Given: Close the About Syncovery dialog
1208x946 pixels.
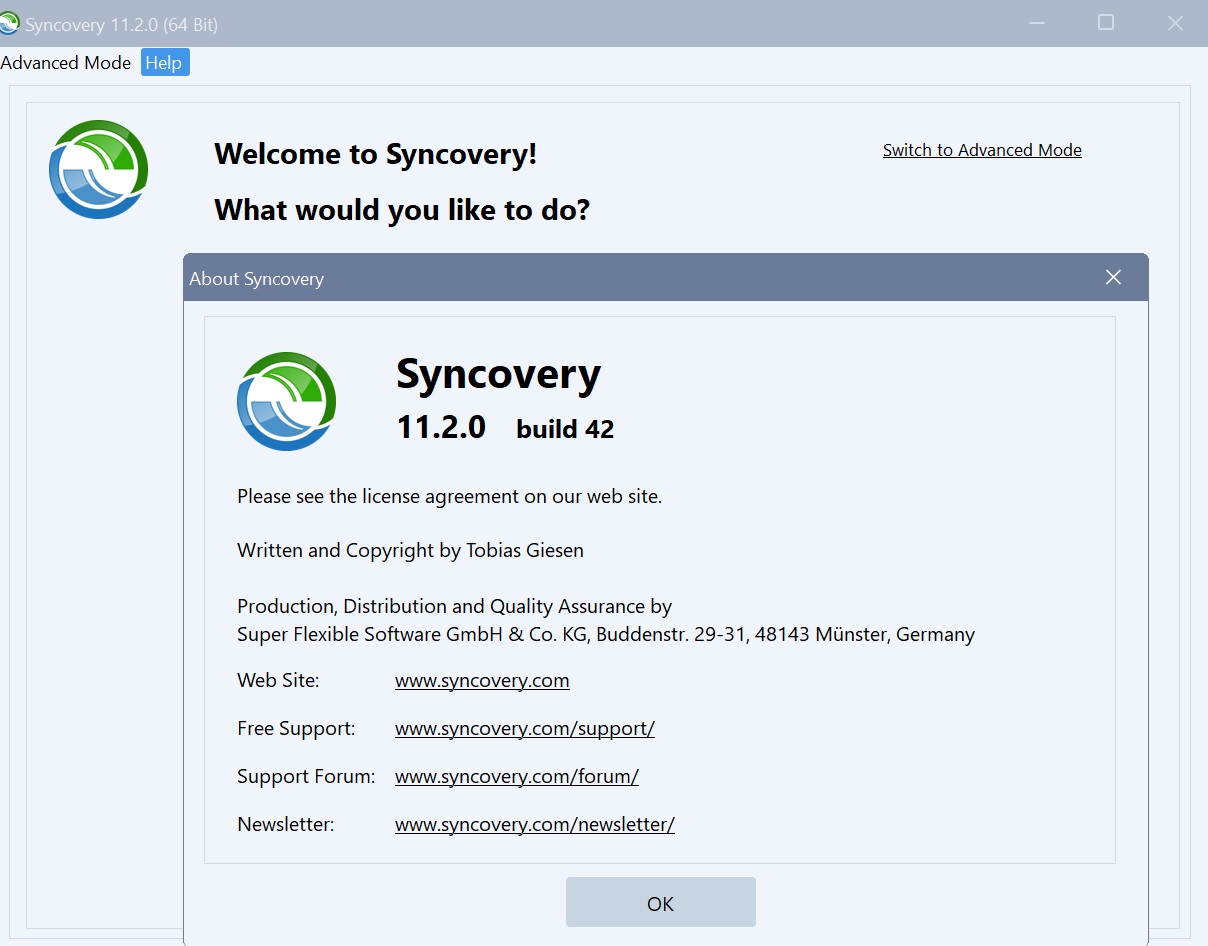Looking at the screenshot, I should [1113, 277].
